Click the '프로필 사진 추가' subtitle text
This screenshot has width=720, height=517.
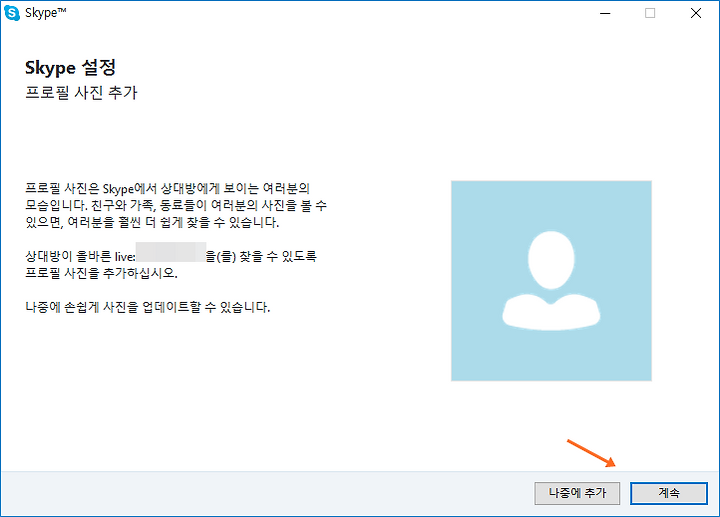point(81,92)
